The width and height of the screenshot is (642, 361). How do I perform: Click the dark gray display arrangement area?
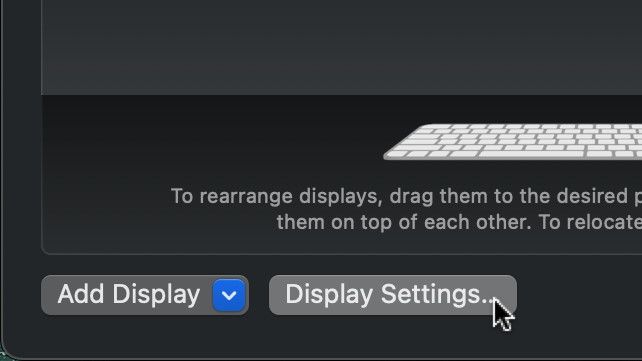(341, 47)
